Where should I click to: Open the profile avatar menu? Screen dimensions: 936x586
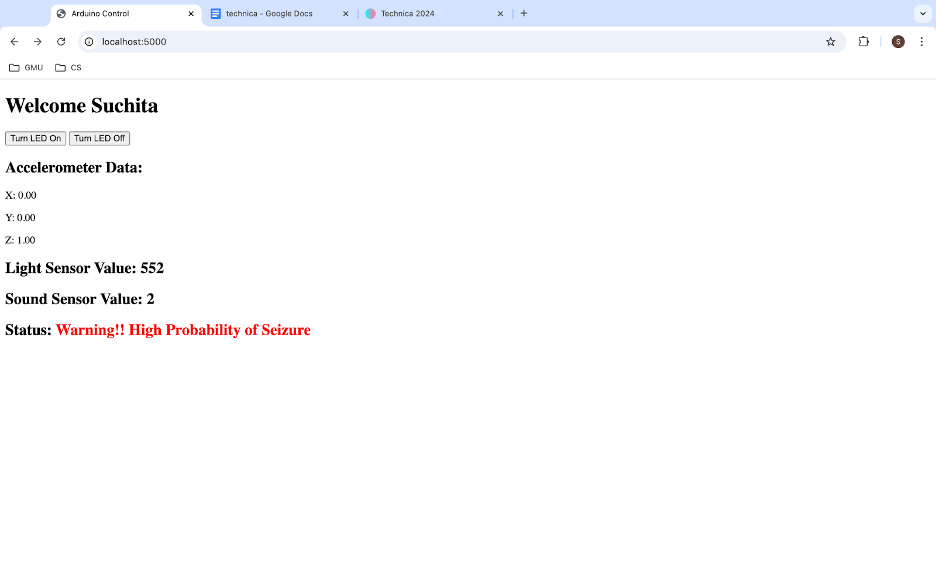click(x=898, y=42)
